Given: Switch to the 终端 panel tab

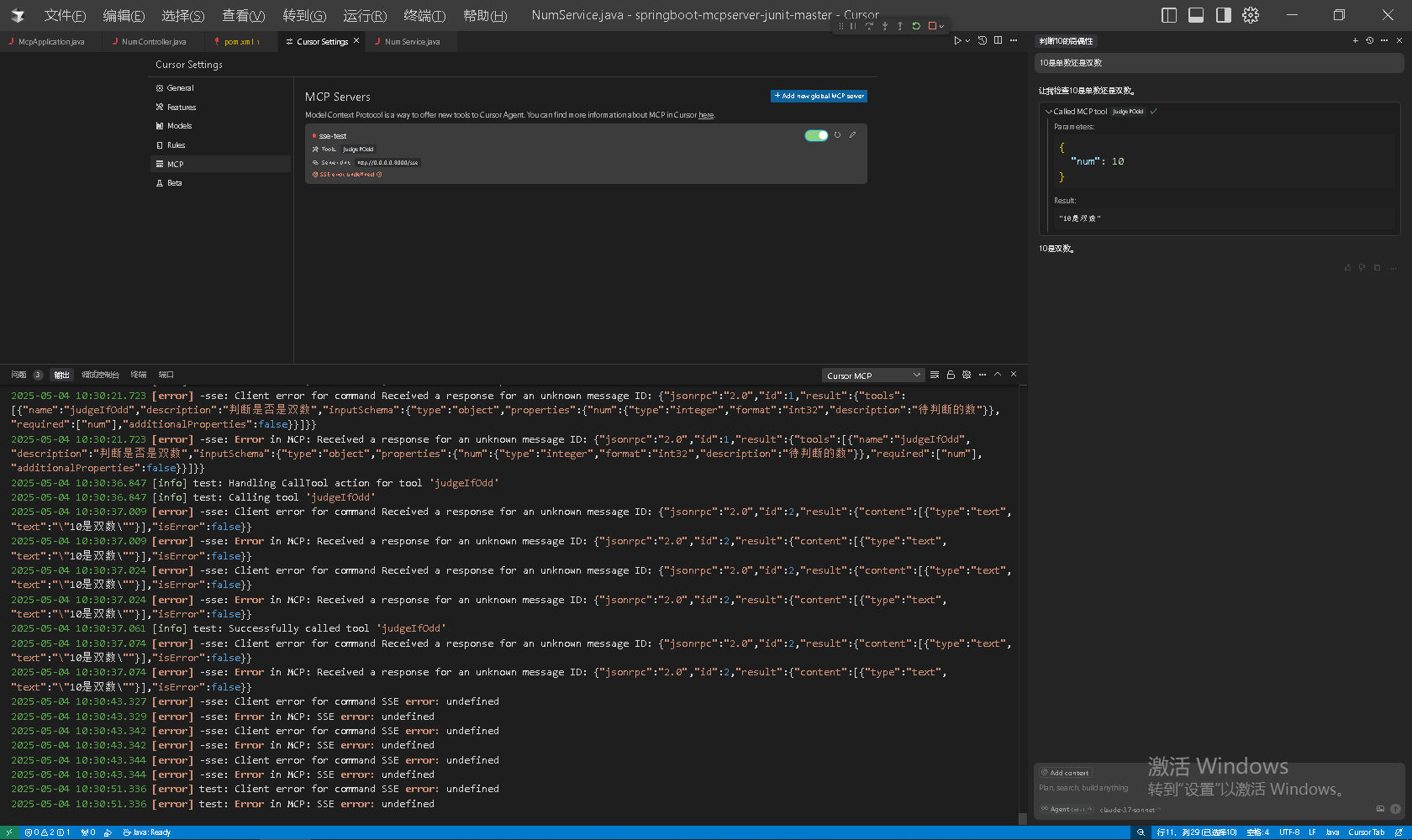Looking at the screenshot, I should click(x=139, y=375).
